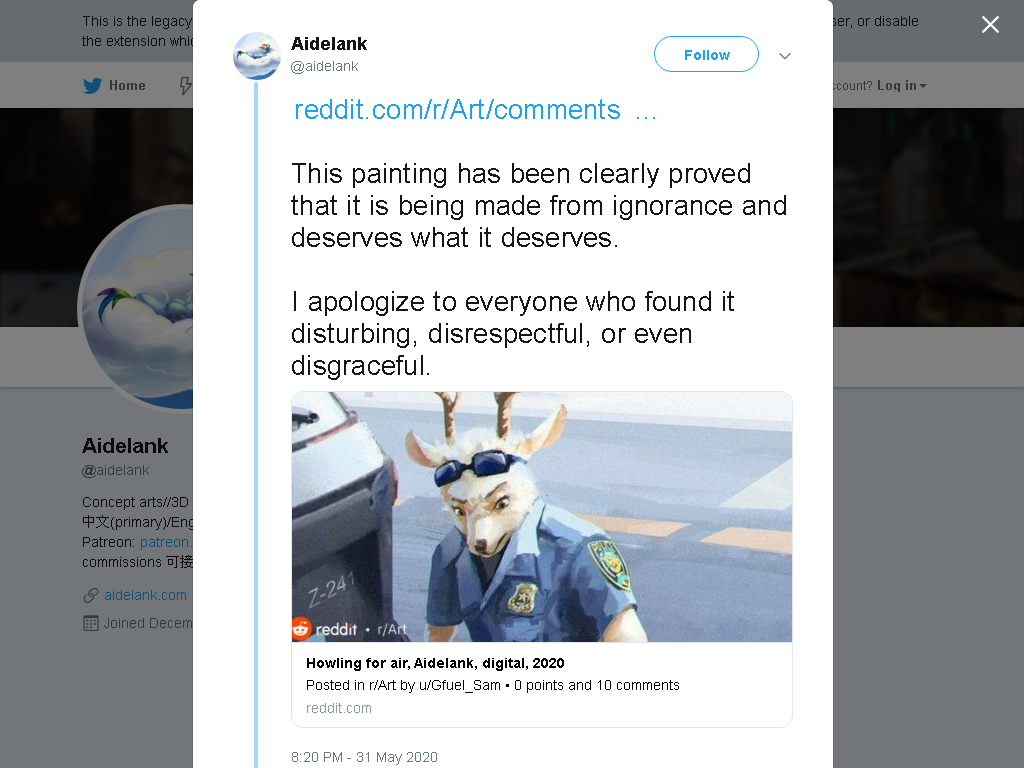The image size is (1024, 768).
Task: Expand the tweet options chevron menu
Action: tap(785, 56)
